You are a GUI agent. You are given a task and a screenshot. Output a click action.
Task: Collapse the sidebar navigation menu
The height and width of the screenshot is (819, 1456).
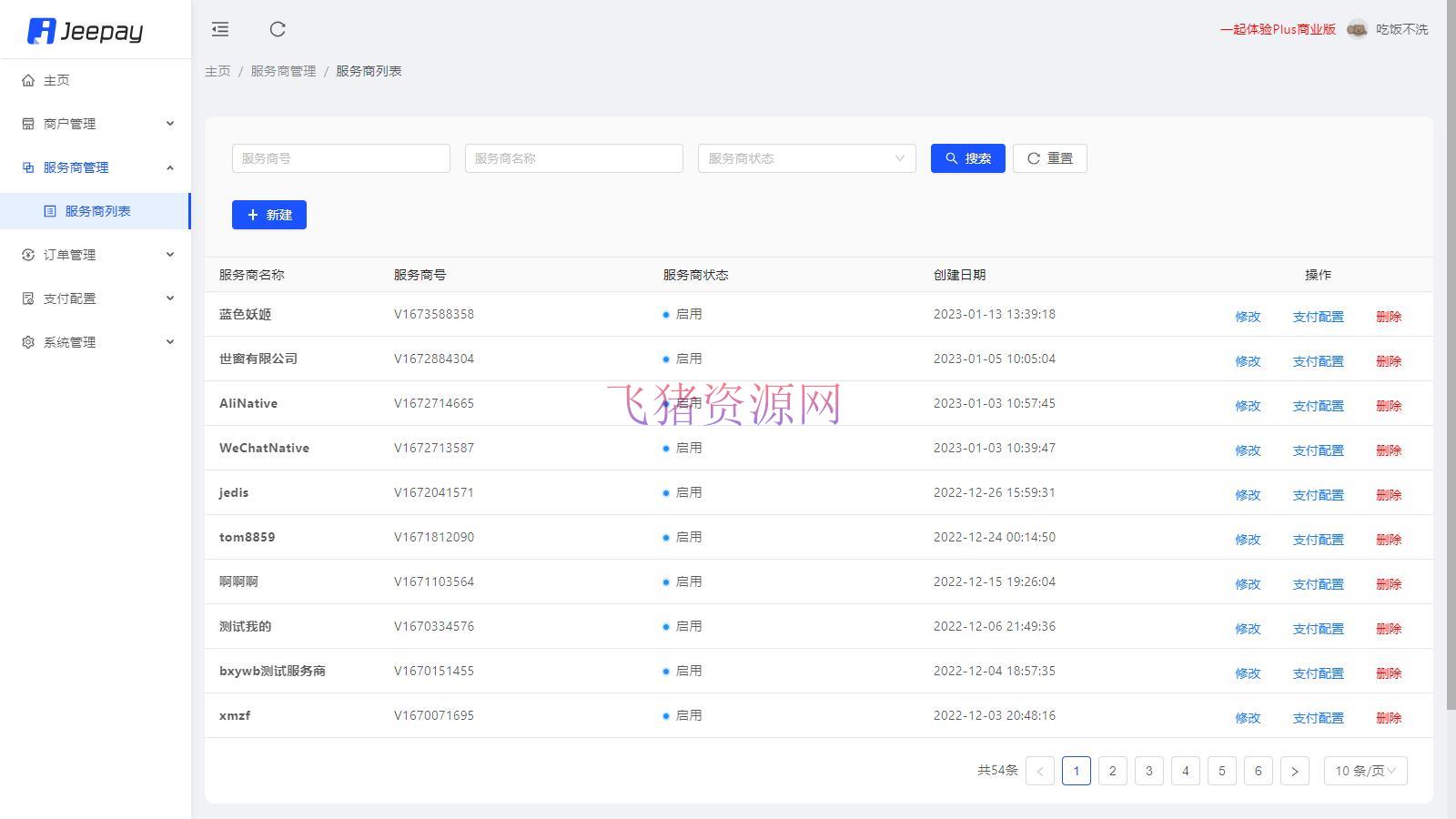tap(219, 29)
